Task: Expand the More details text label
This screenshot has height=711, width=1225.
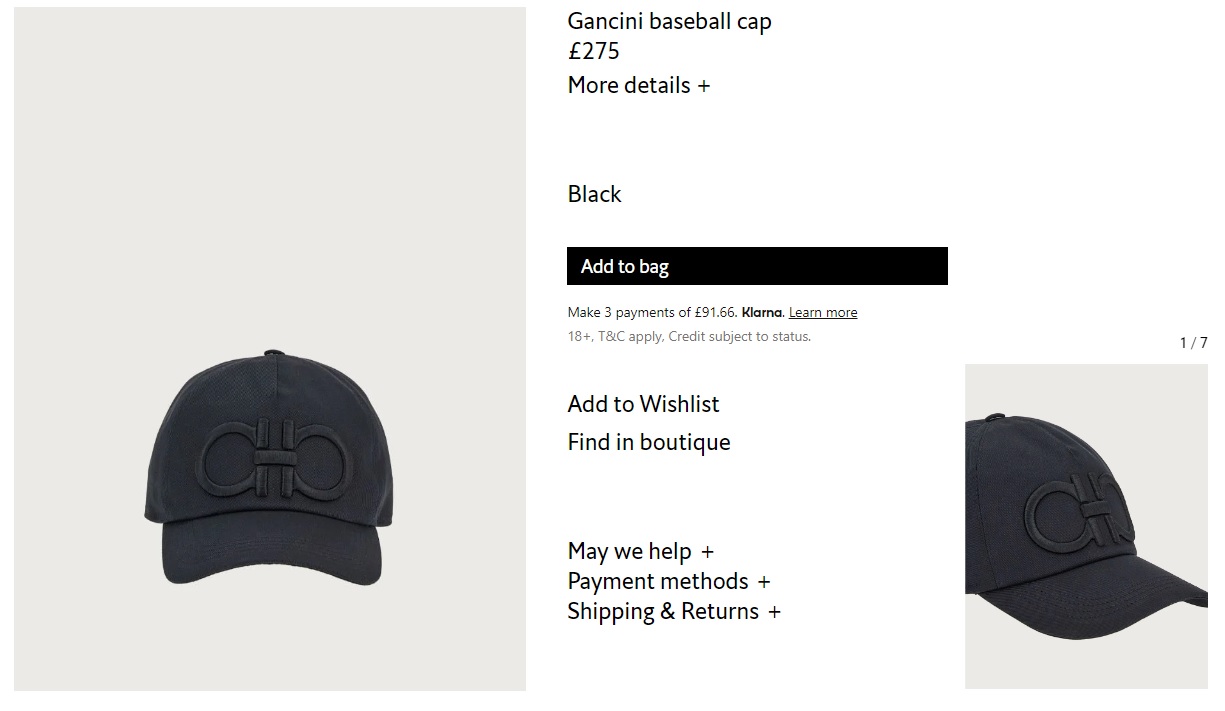Action: point(629,86)
